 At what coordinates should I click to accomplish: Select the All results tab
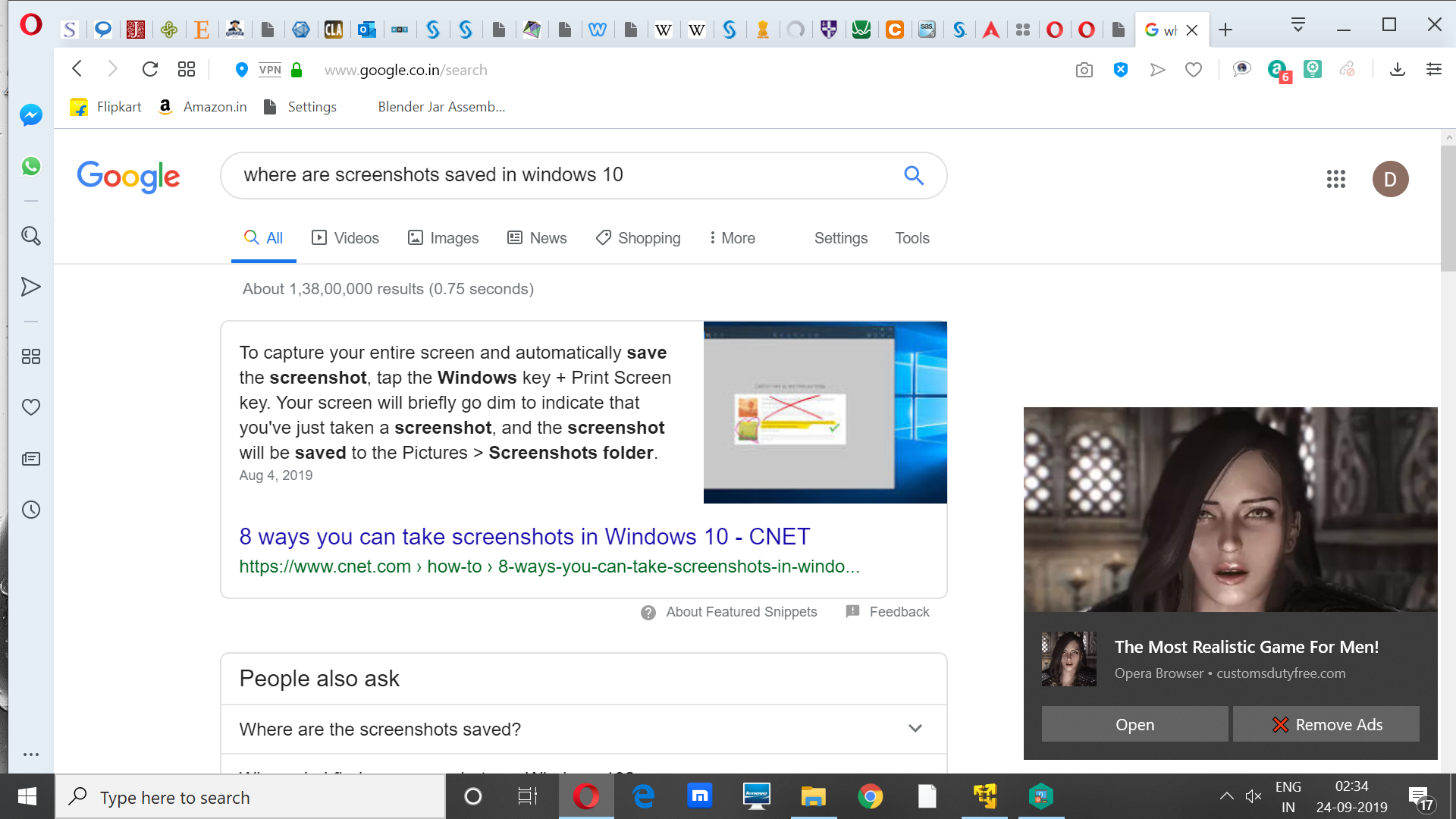tap(263, 238)
